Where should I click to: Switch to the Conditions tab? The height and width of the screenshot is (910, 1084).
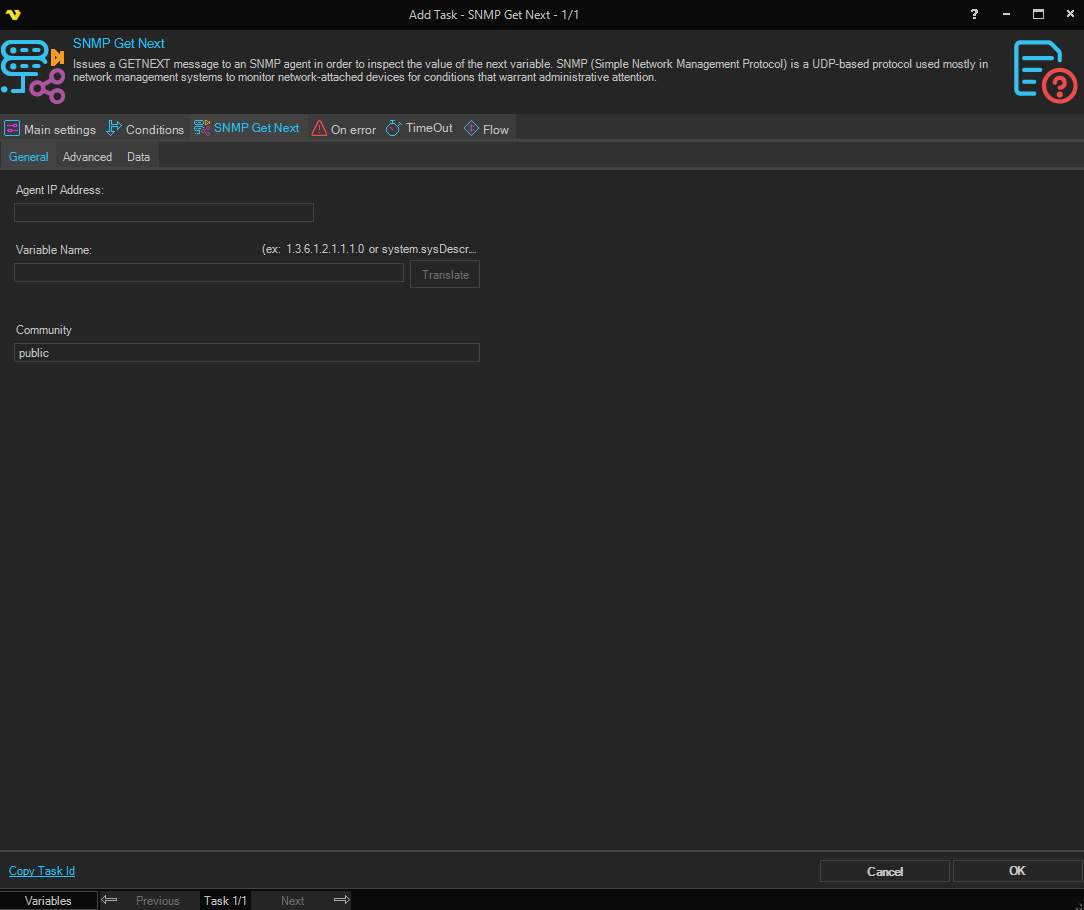[146, 129]
